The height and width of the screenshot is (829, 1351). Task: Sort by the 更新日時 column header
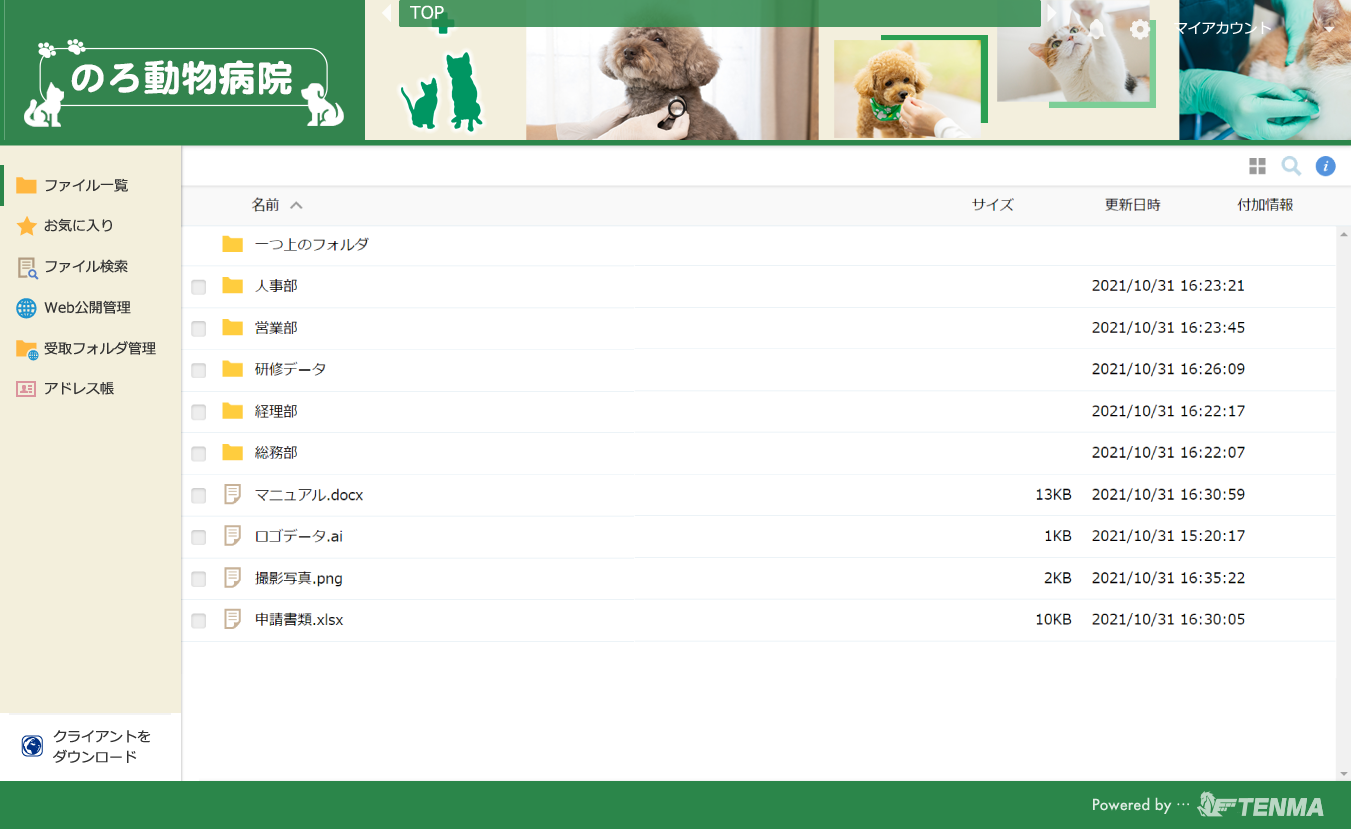tap(1133, 205)
